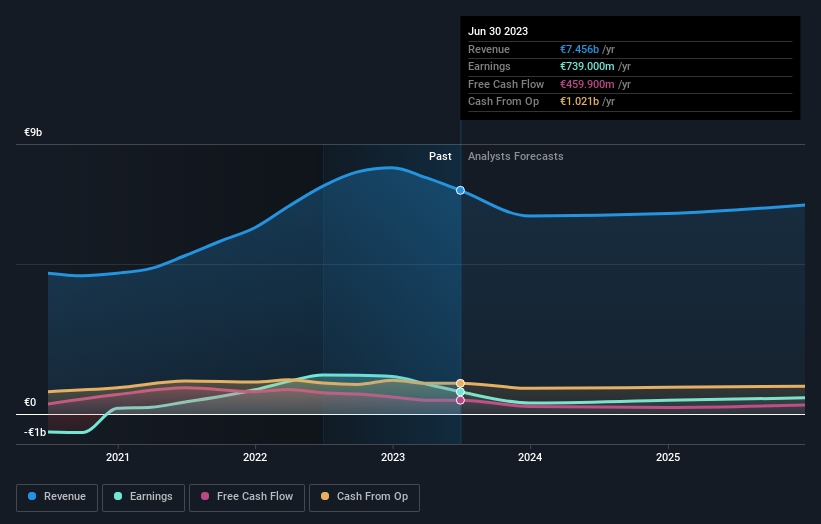Click the 'Cash From Op' row label in tooltip
The image size is (821, 524).
503,102
